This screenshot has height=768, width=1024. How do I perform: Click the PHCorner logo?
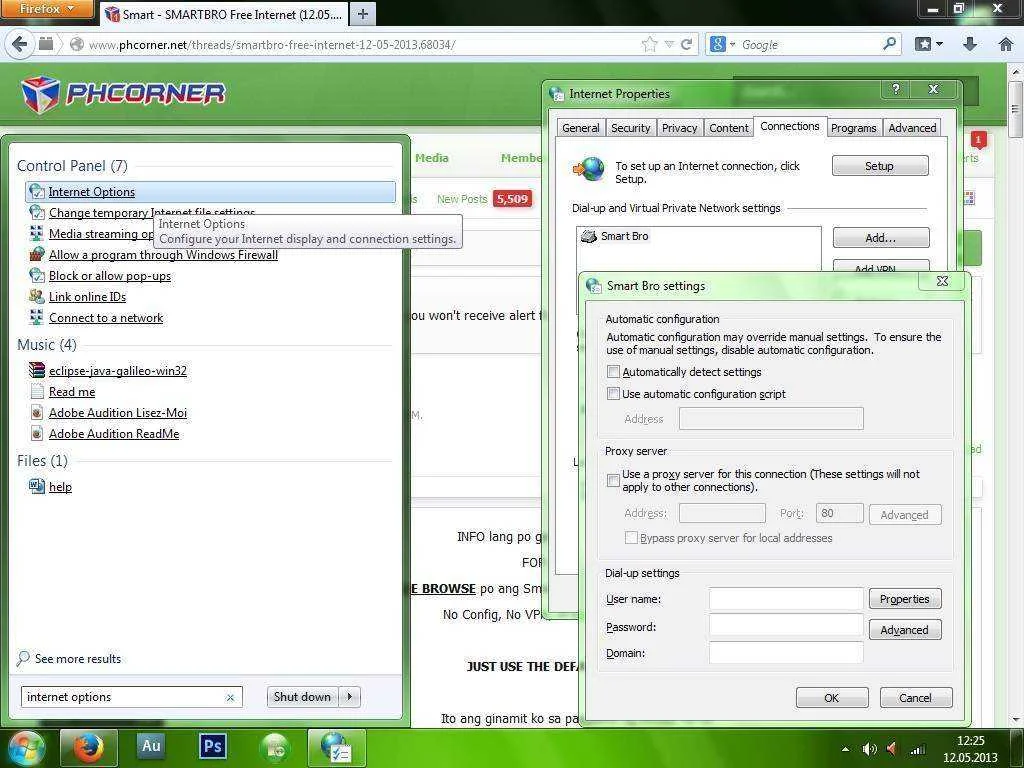click(x=122, y=94)
